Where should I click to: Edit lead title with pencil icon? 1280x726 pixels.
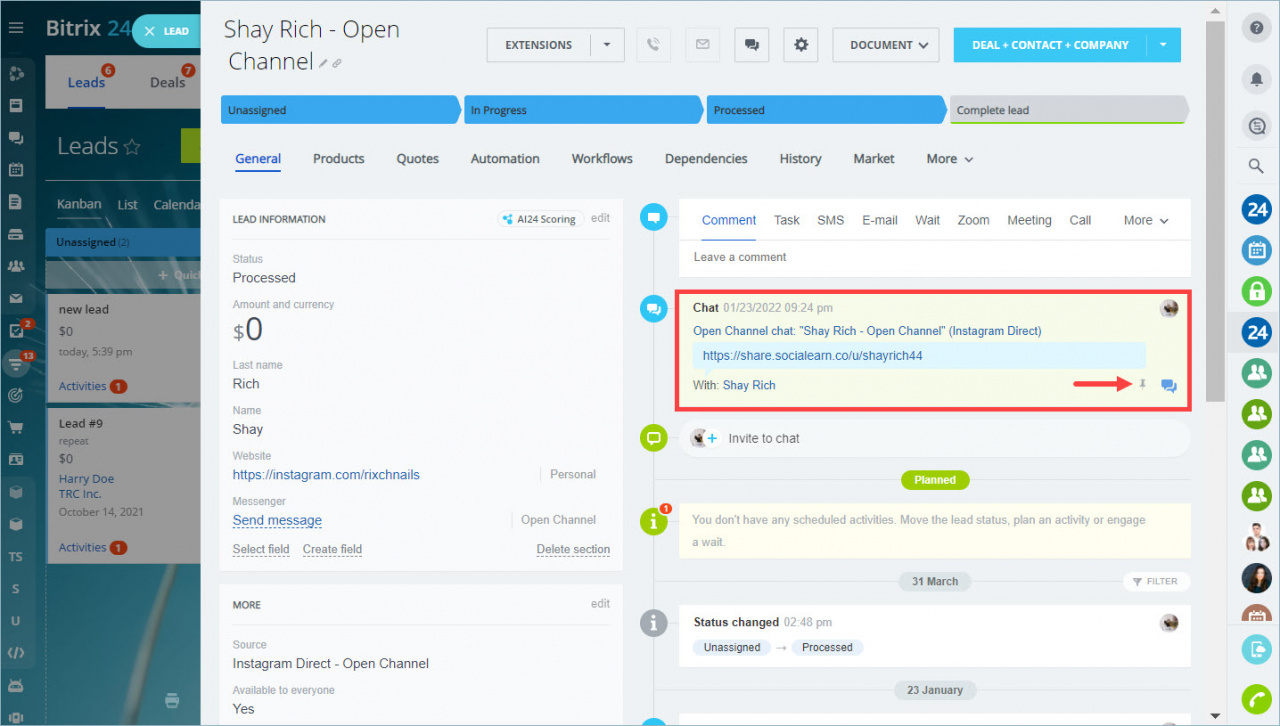pos(323,64)
